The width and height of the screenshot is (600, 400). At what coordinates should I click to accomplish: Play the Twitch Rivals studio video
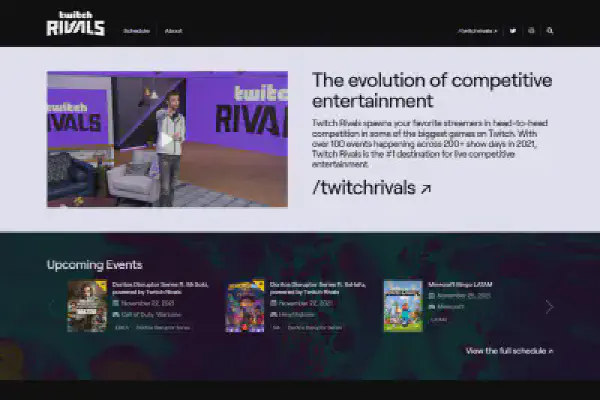(x=167, y=139)
